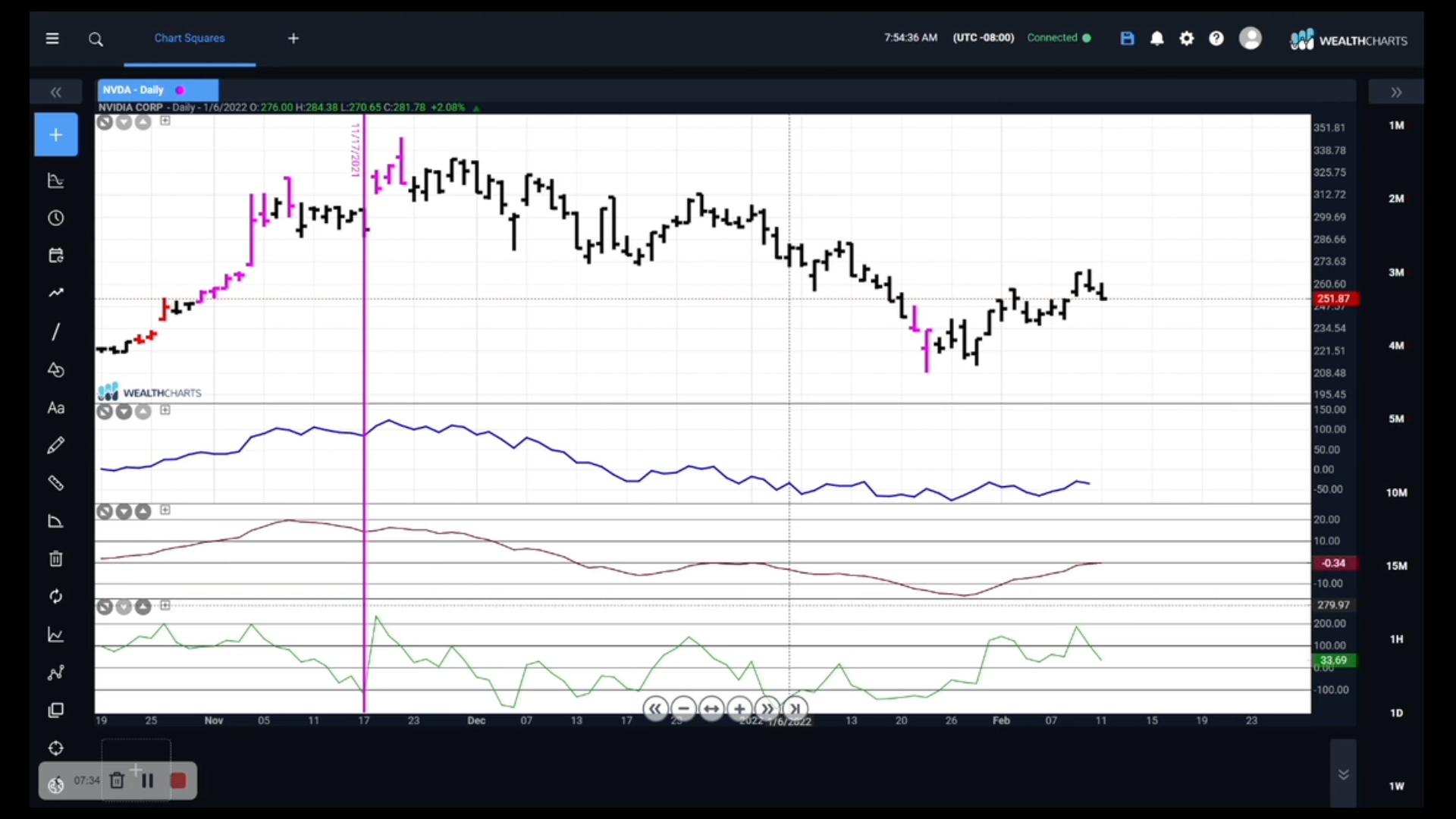
Task: Click the search magnifier icon
Action: point(96,39)
